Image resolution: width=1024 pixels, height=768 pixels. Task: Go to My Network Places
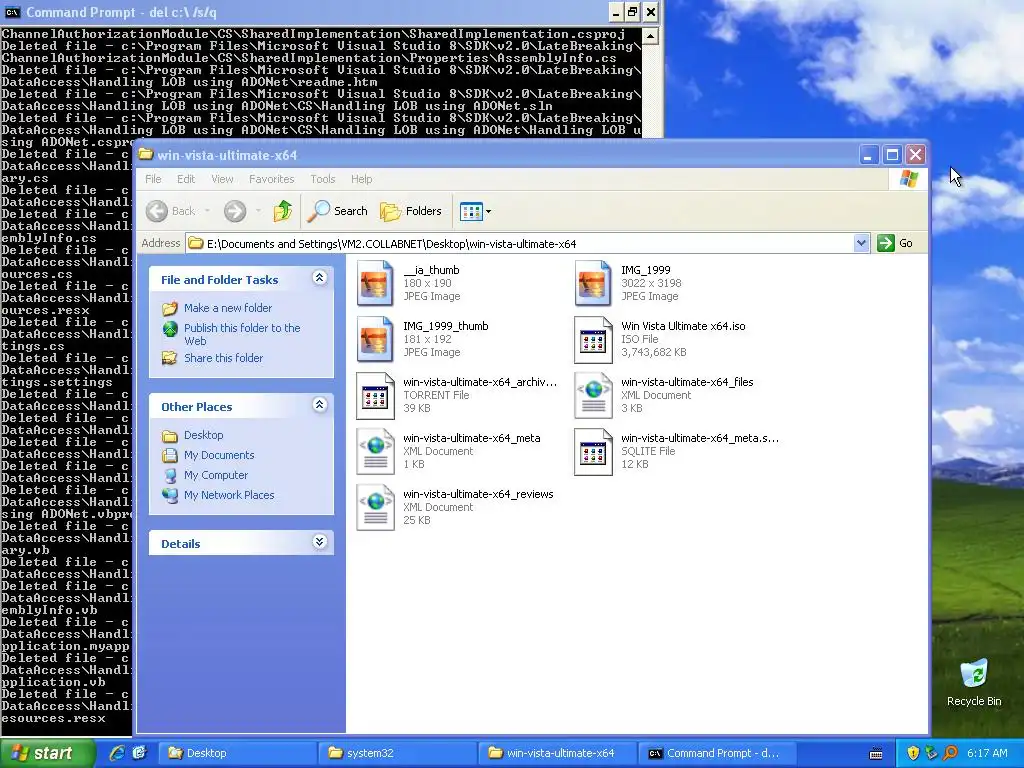pyautogui.click(x=229, y=495)
